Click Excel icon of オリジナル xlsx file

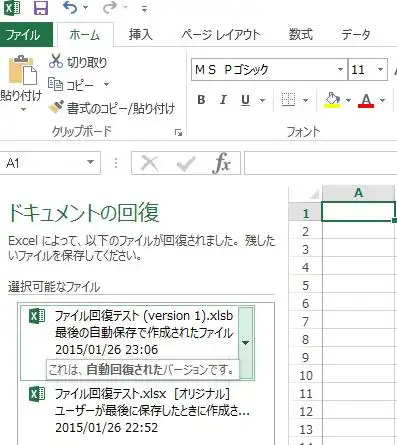37,394
